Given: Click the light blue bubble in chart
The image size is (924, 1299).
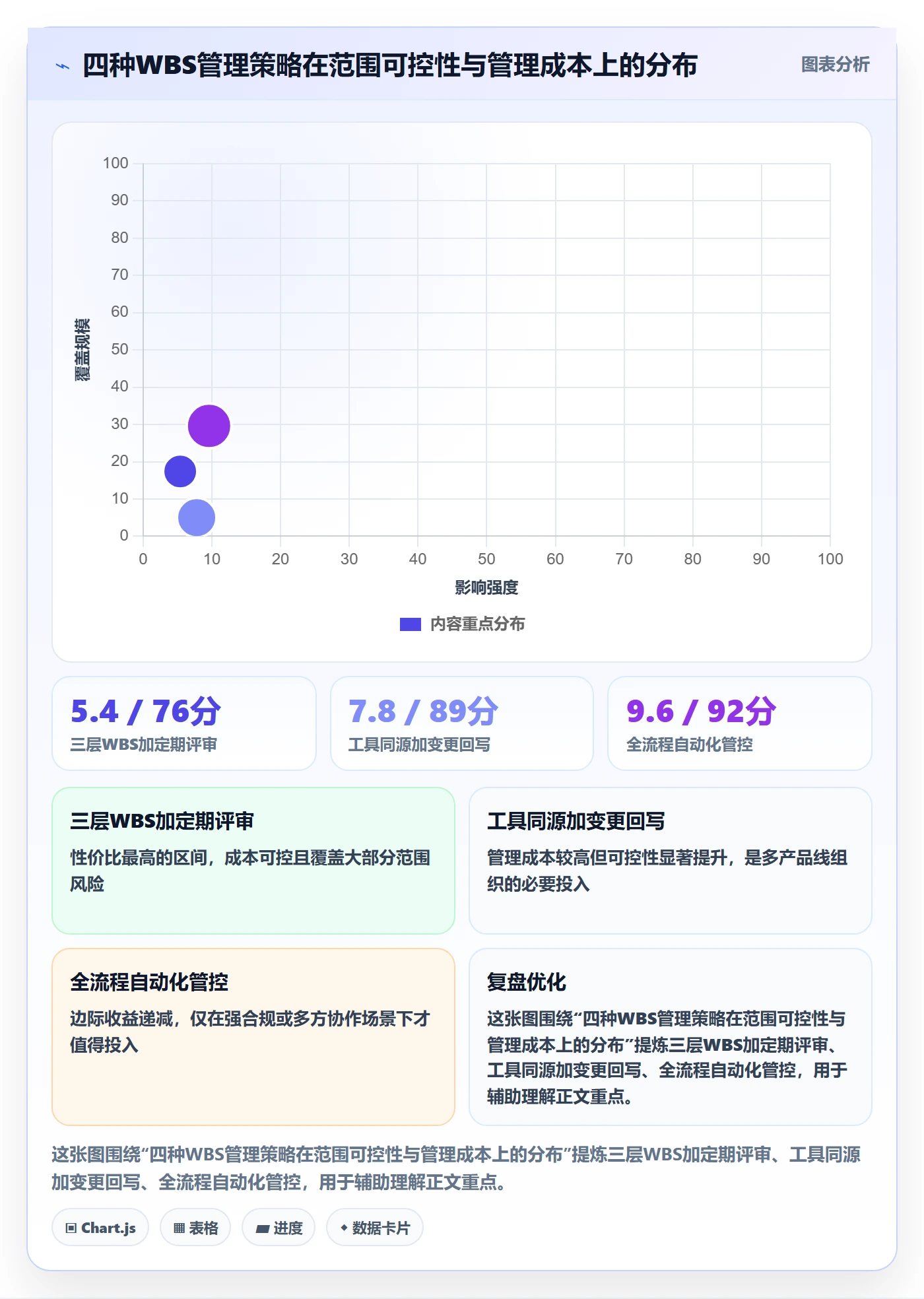Looking at the screenshot, I should 197,517.
